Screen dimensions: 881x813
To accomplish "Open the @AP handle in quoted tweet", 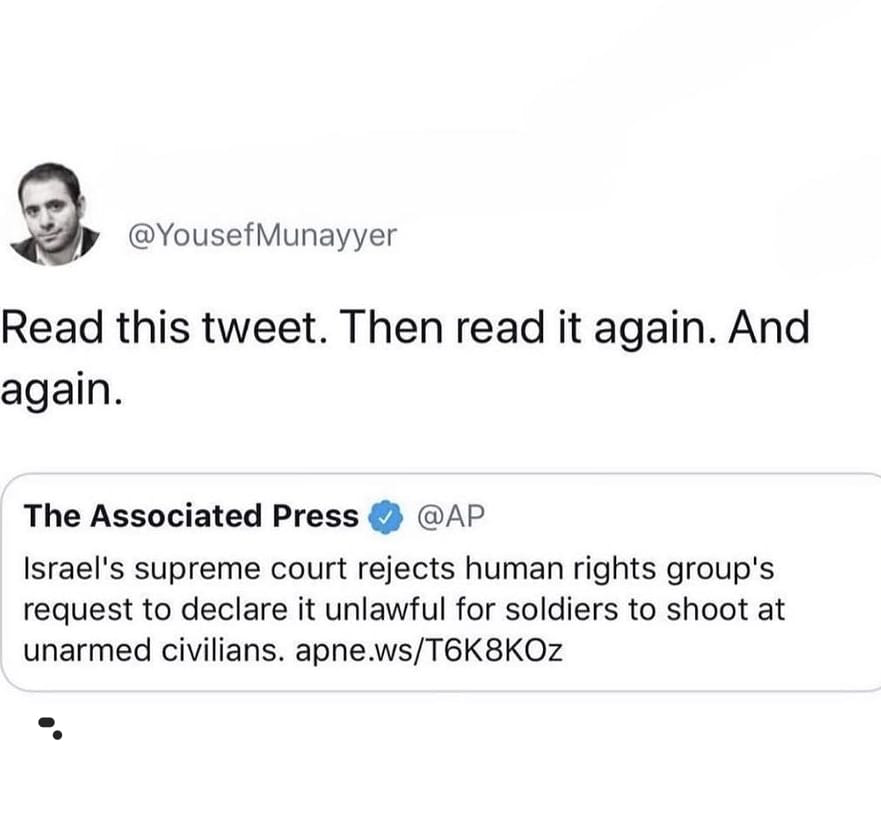I will [x=448, y=516].
